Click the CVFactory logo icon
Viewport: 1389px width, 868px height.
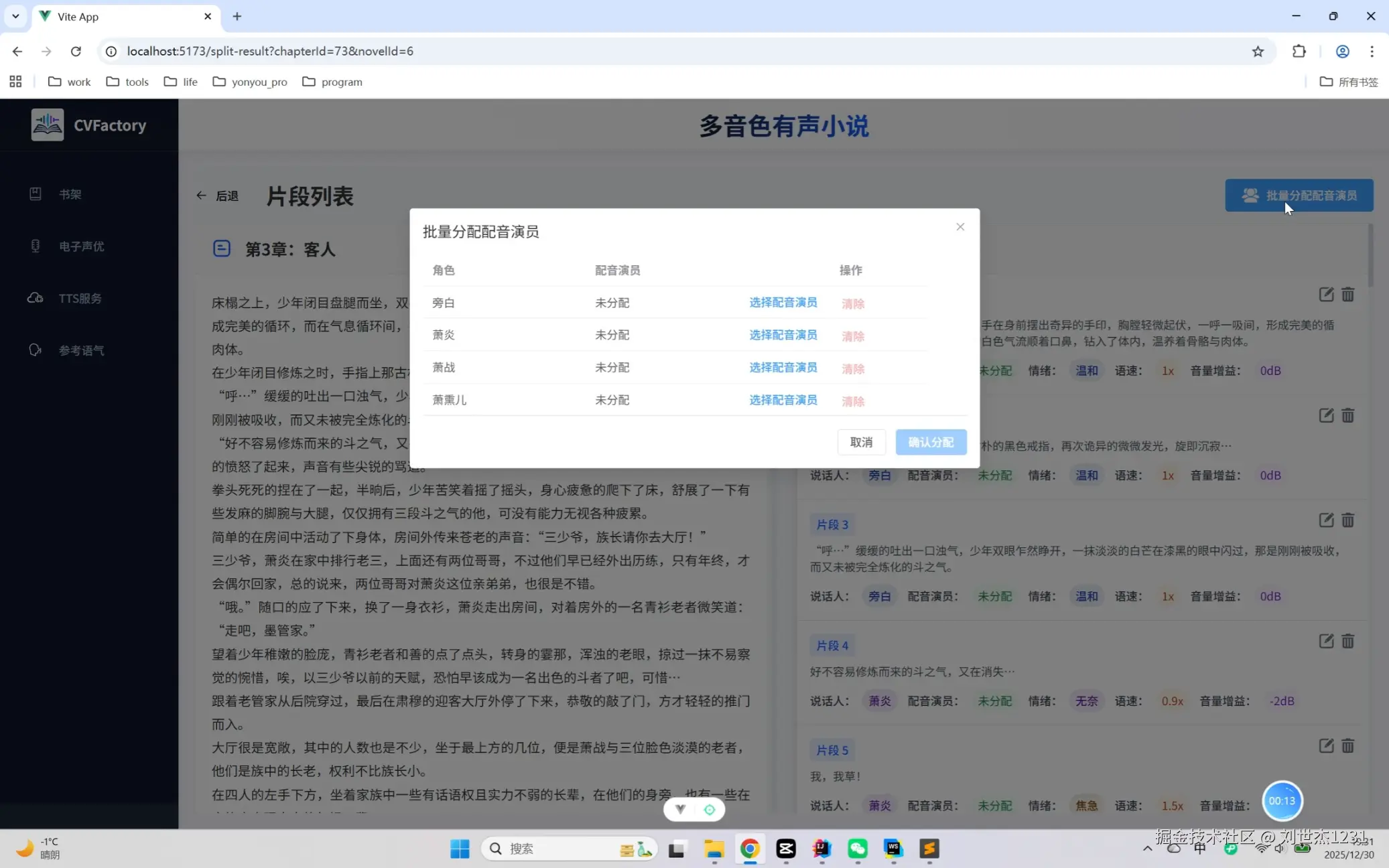pyautogui.click(x=47, y=125)
